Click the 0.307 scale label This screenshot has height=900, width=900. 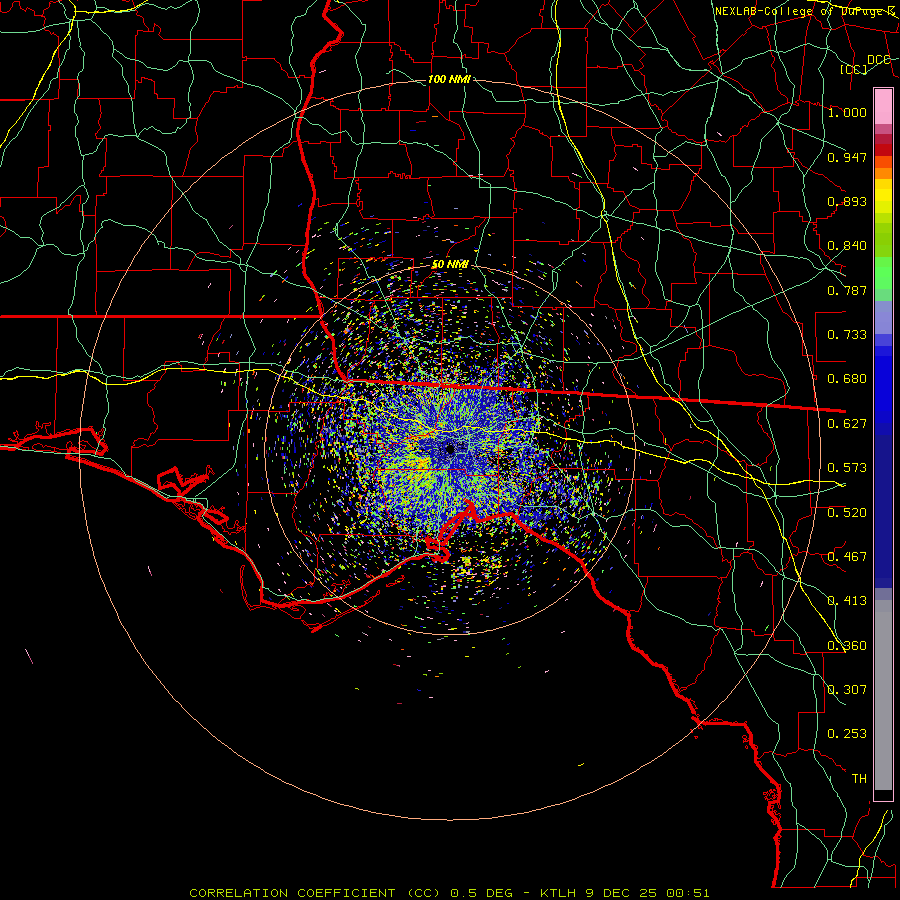pos(847,690)
